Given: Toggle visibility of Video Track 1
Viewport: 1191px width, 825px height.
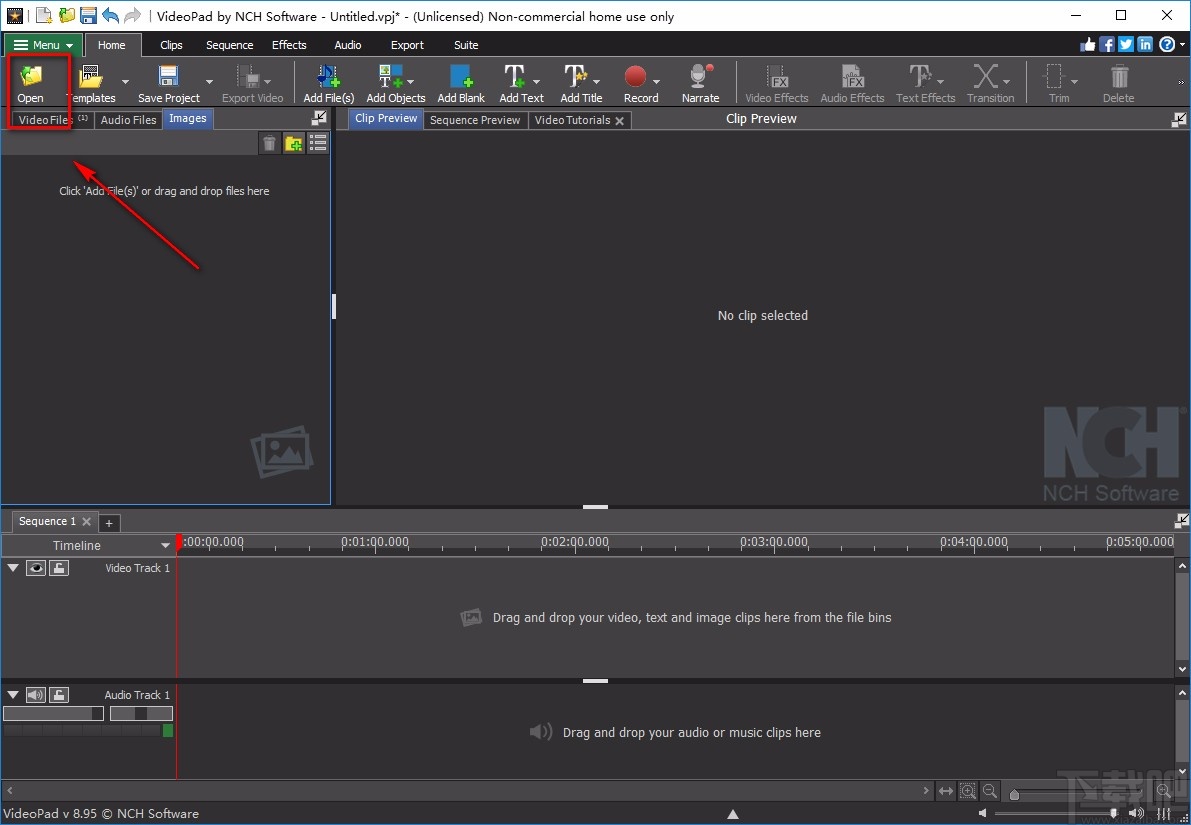Looking at the screenshot, I should point(36,567).
